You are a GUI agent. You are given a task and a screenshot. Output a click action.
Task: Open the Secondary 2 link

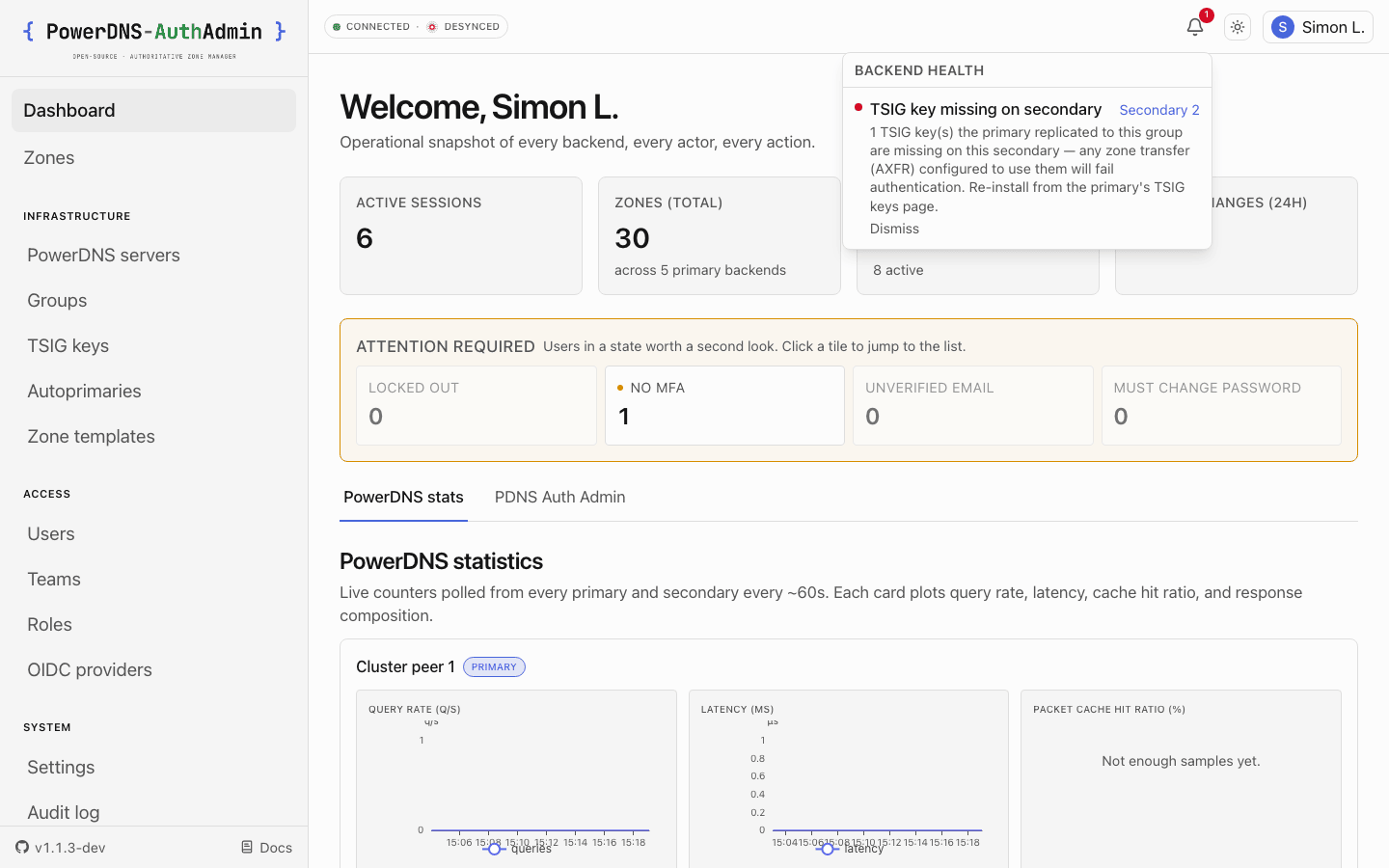1159,110
